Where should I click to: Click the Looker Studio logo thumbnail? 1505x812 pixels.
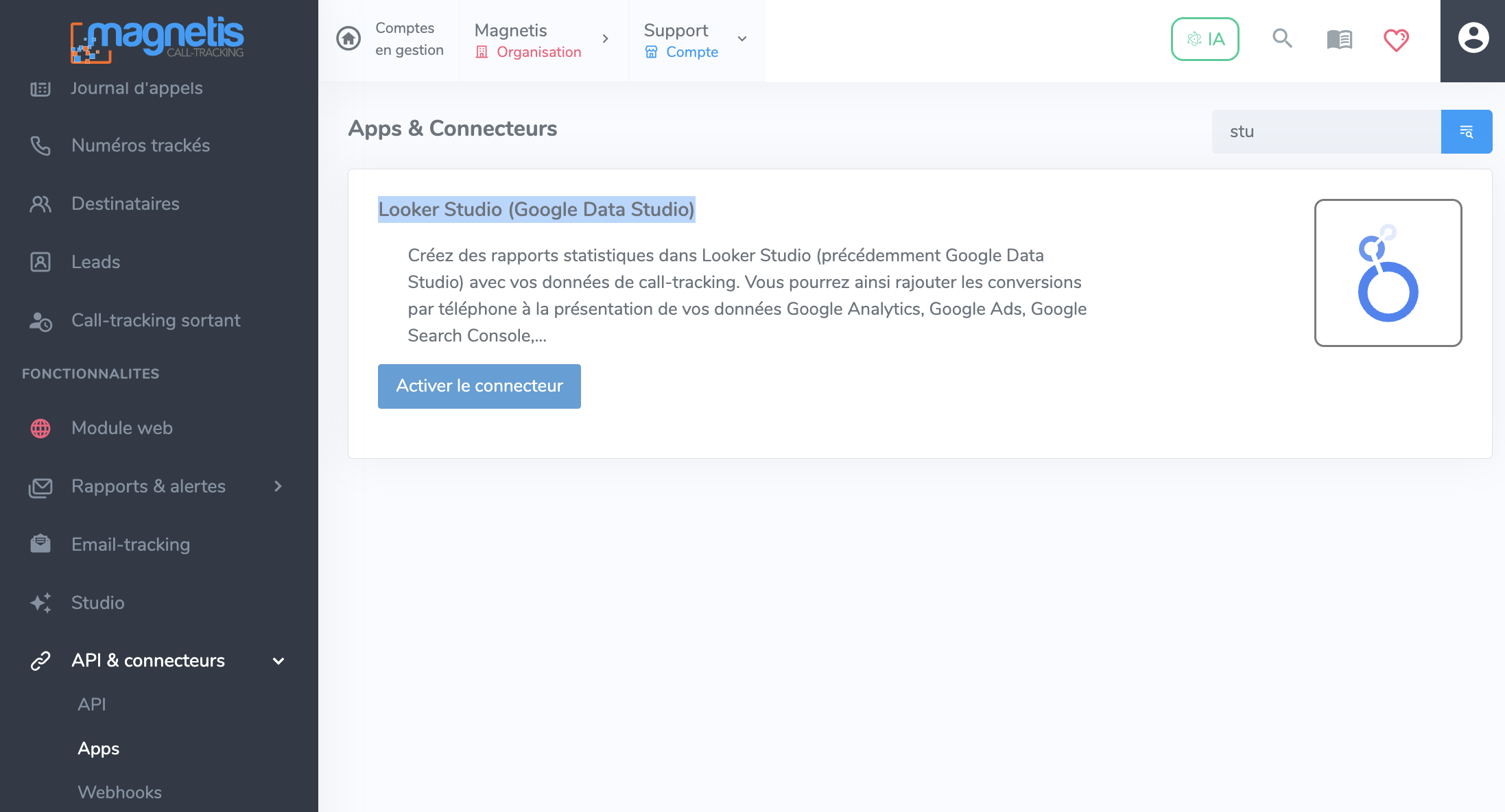1388,273
